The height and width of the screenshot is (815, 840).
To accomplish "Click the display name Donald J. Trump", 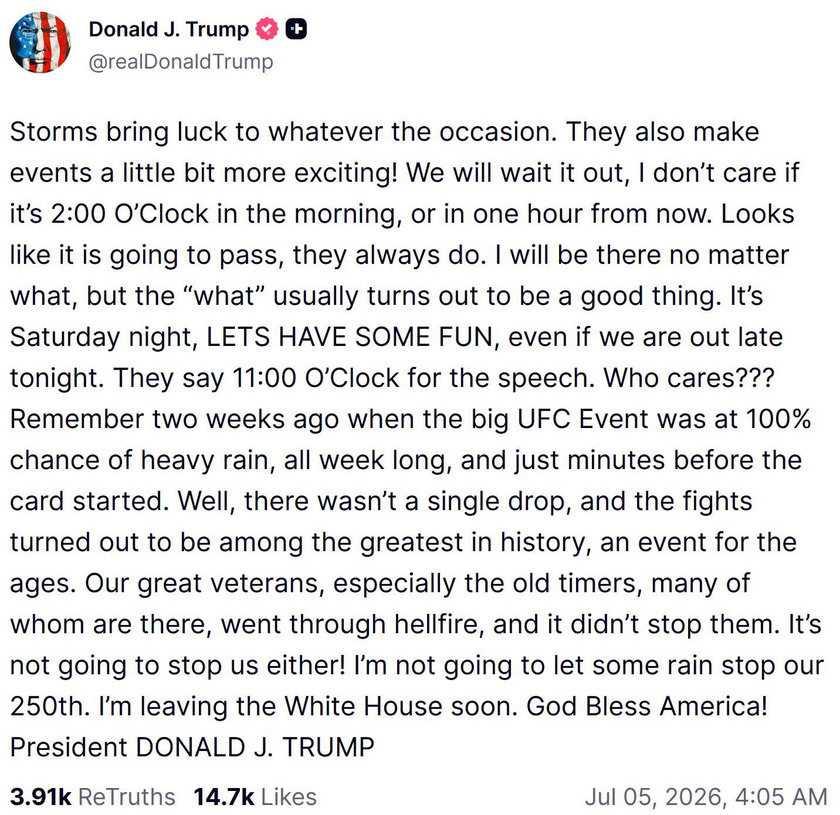I will pos(169,29).
